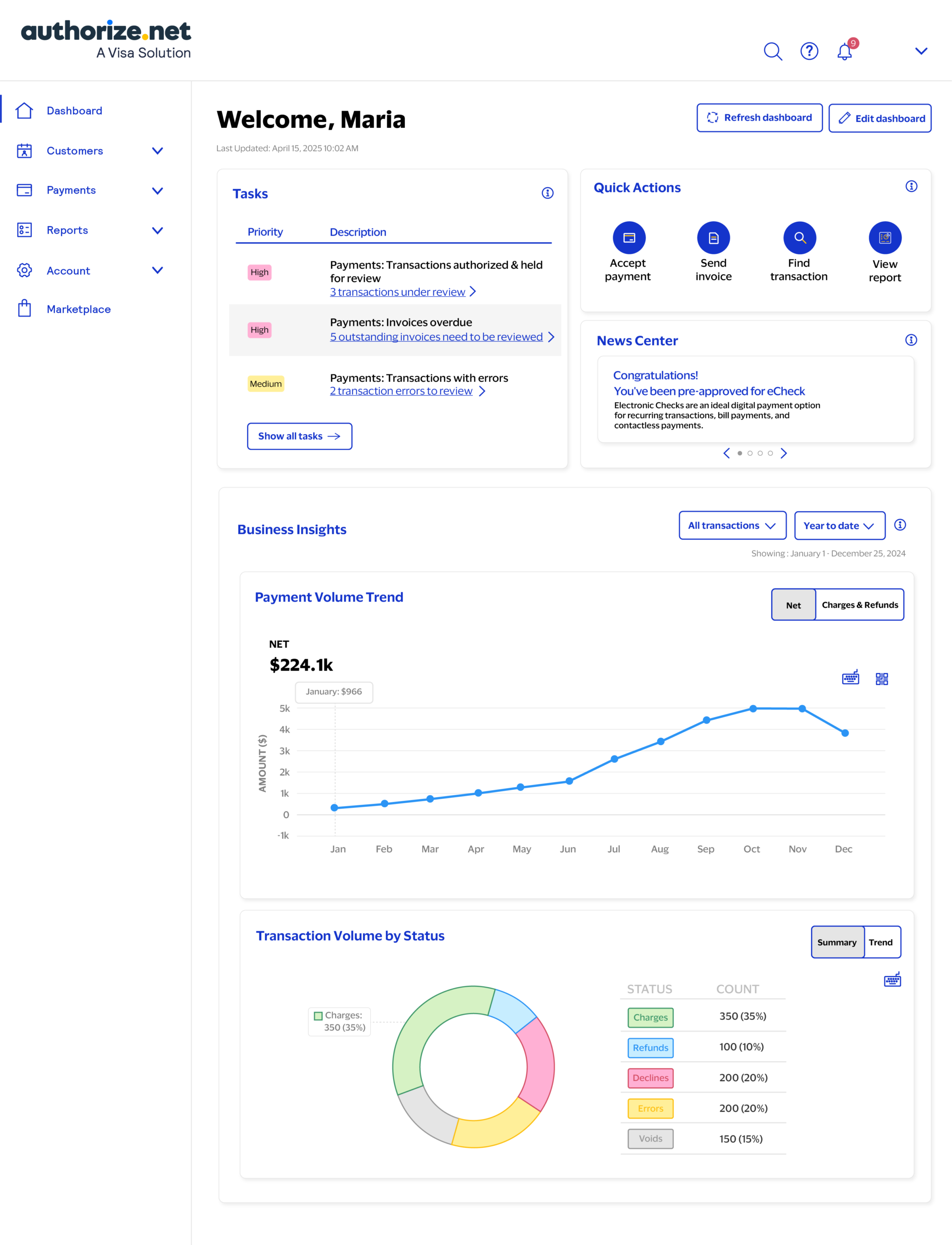Expand the Customers submenu chevron
The width and height of the screenshot is (952, 1245).
pos(158,151)
